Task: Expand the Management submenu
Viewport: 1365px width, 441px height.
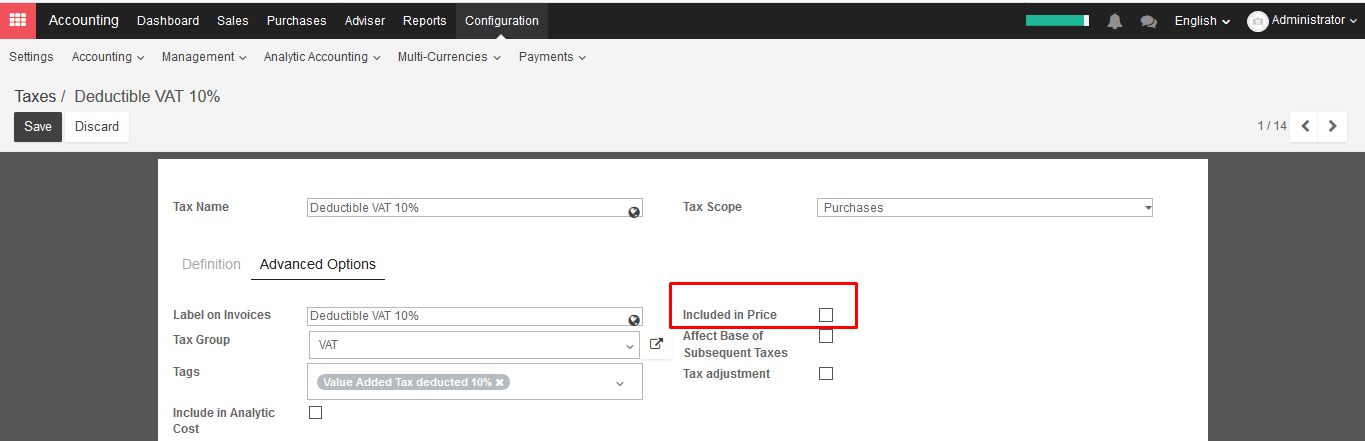Action: [204, 57]
